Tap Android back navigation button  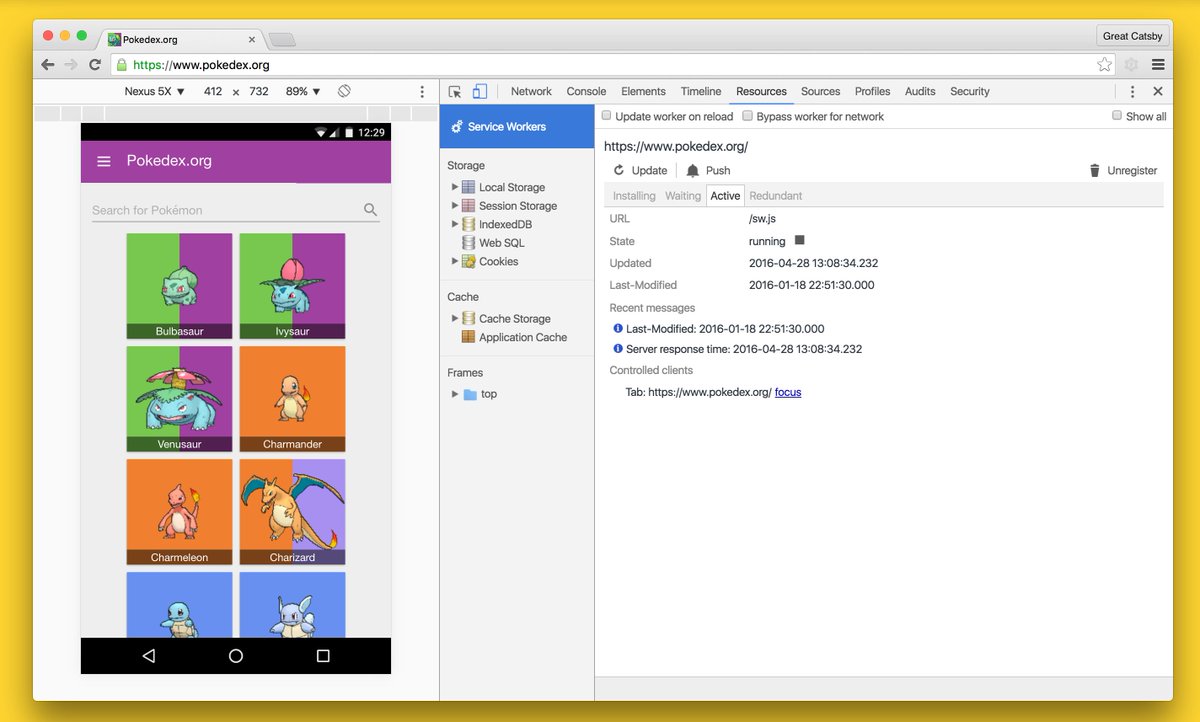(x=149, y=656)
